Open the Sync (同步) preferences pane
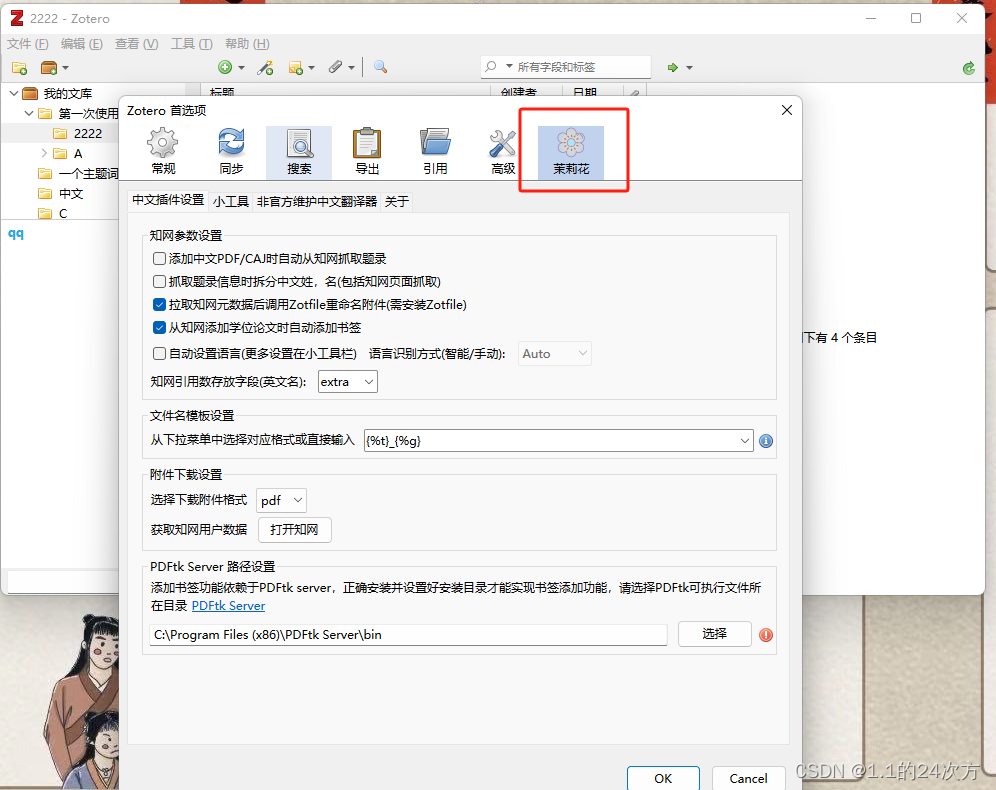The height and width of the screenshot is (790, 996). pyautogui.click(x=231, y=151)
